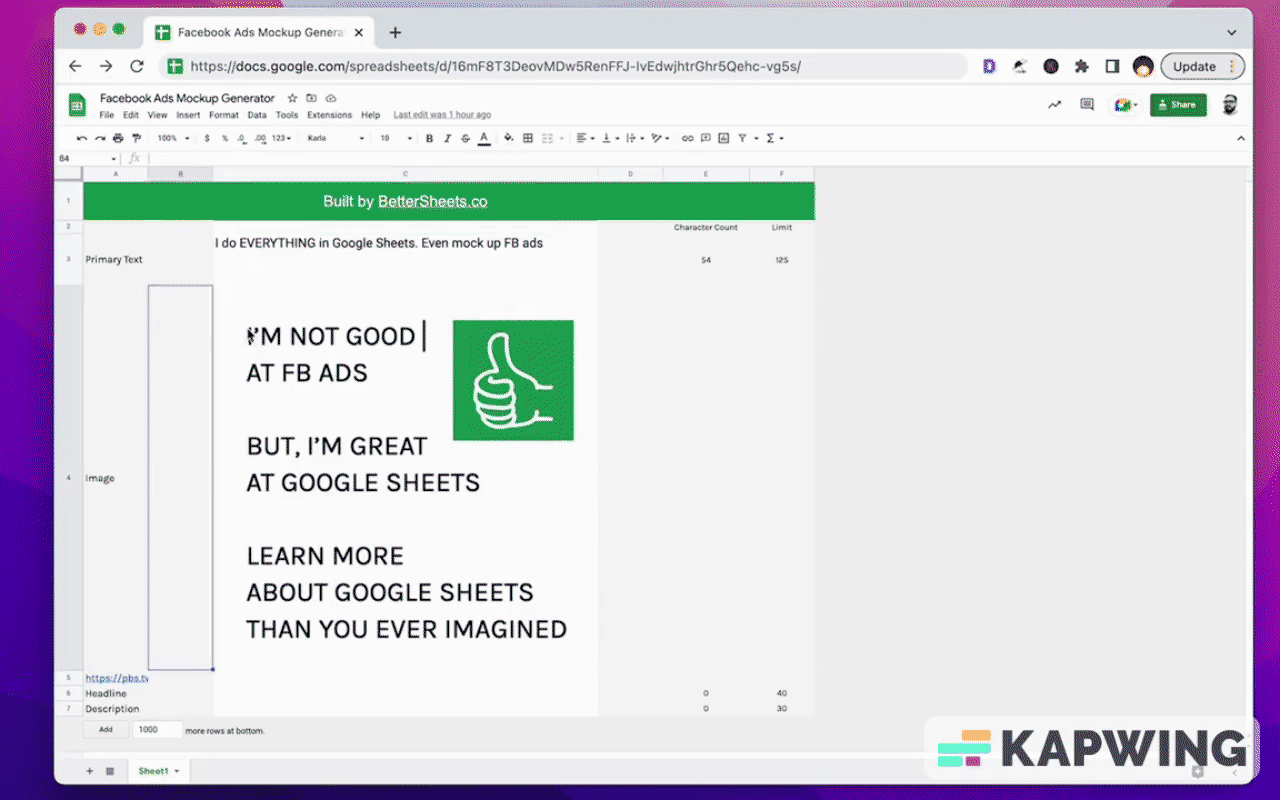
Task: Toggle strikethrough formatting
Action: (x=465, y=138)
